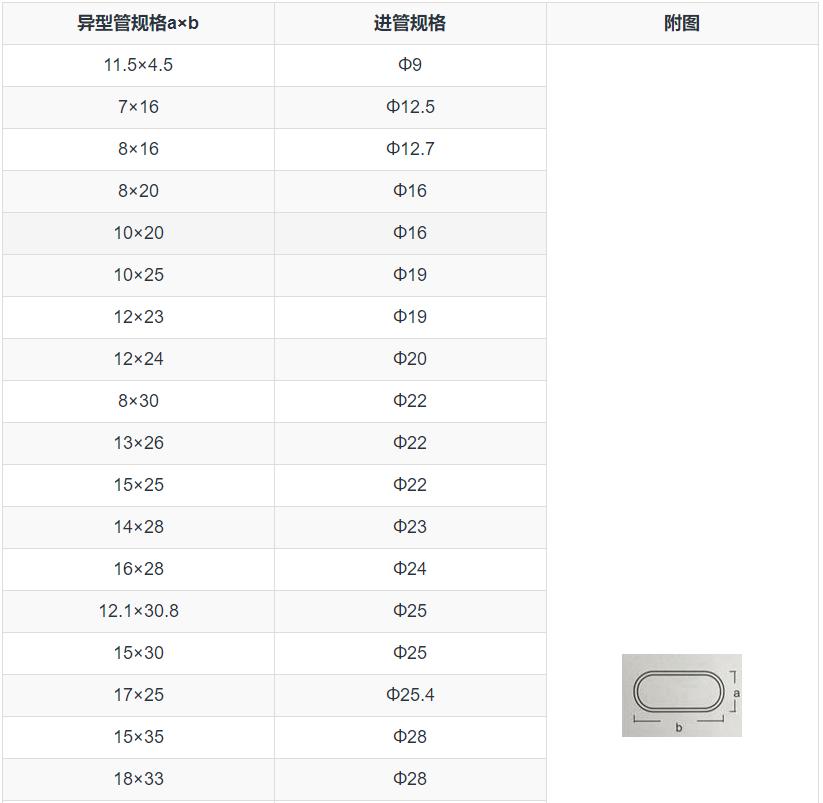Click the Φ9 pipe size cell

pos(410,64)
